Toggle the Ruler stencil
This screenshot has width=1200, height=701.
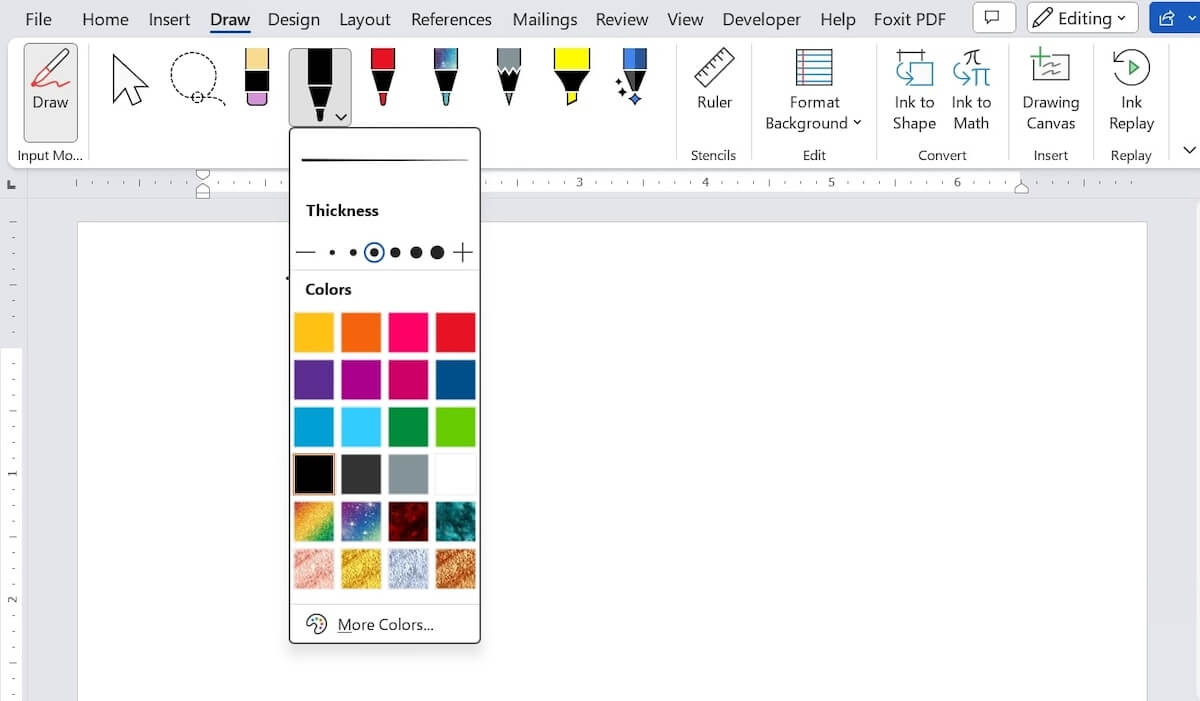tap(714, 80)
